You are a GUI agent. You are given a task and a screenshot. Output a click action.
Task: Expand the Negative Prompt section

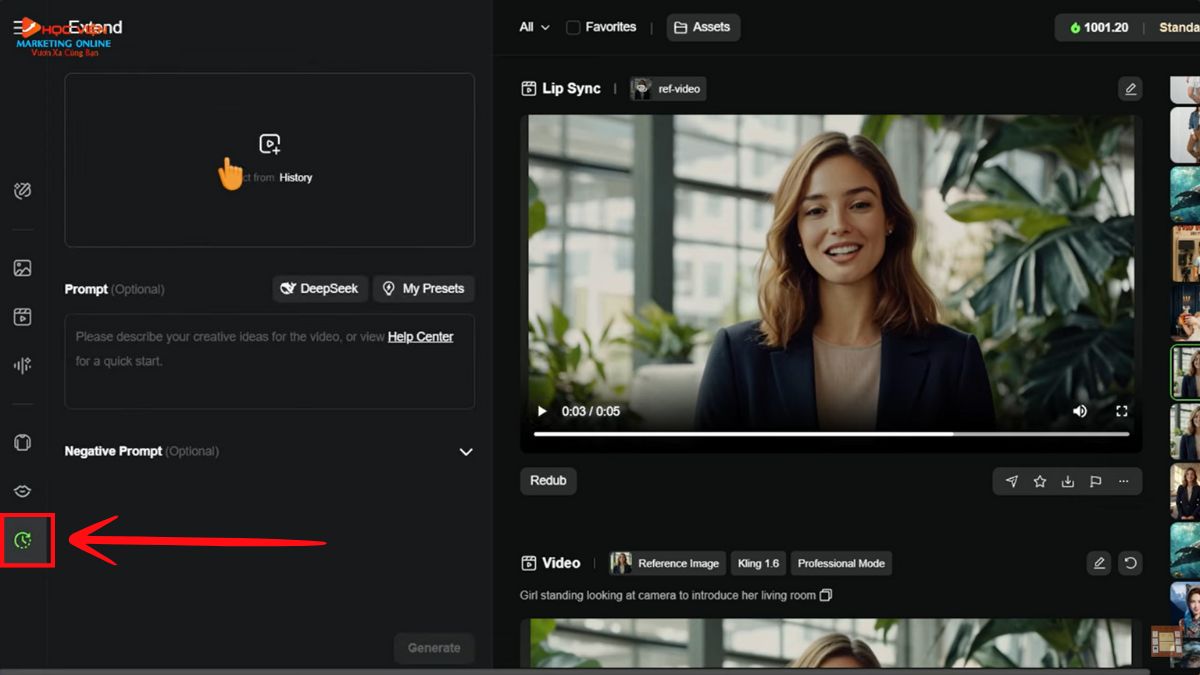(x=466, y=452)
